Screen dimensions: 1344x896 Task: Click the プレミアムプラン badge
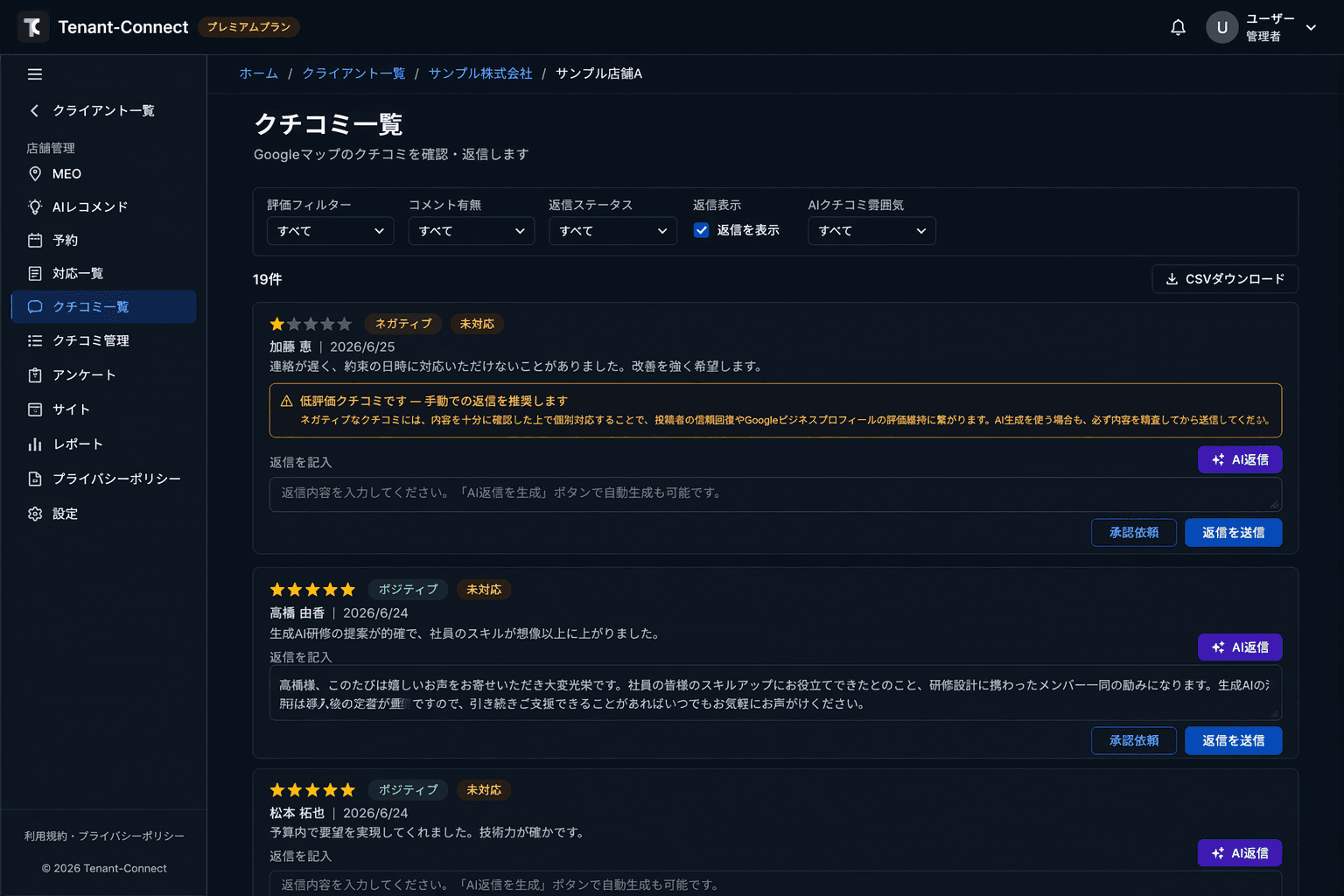click(x=248, y=27)
